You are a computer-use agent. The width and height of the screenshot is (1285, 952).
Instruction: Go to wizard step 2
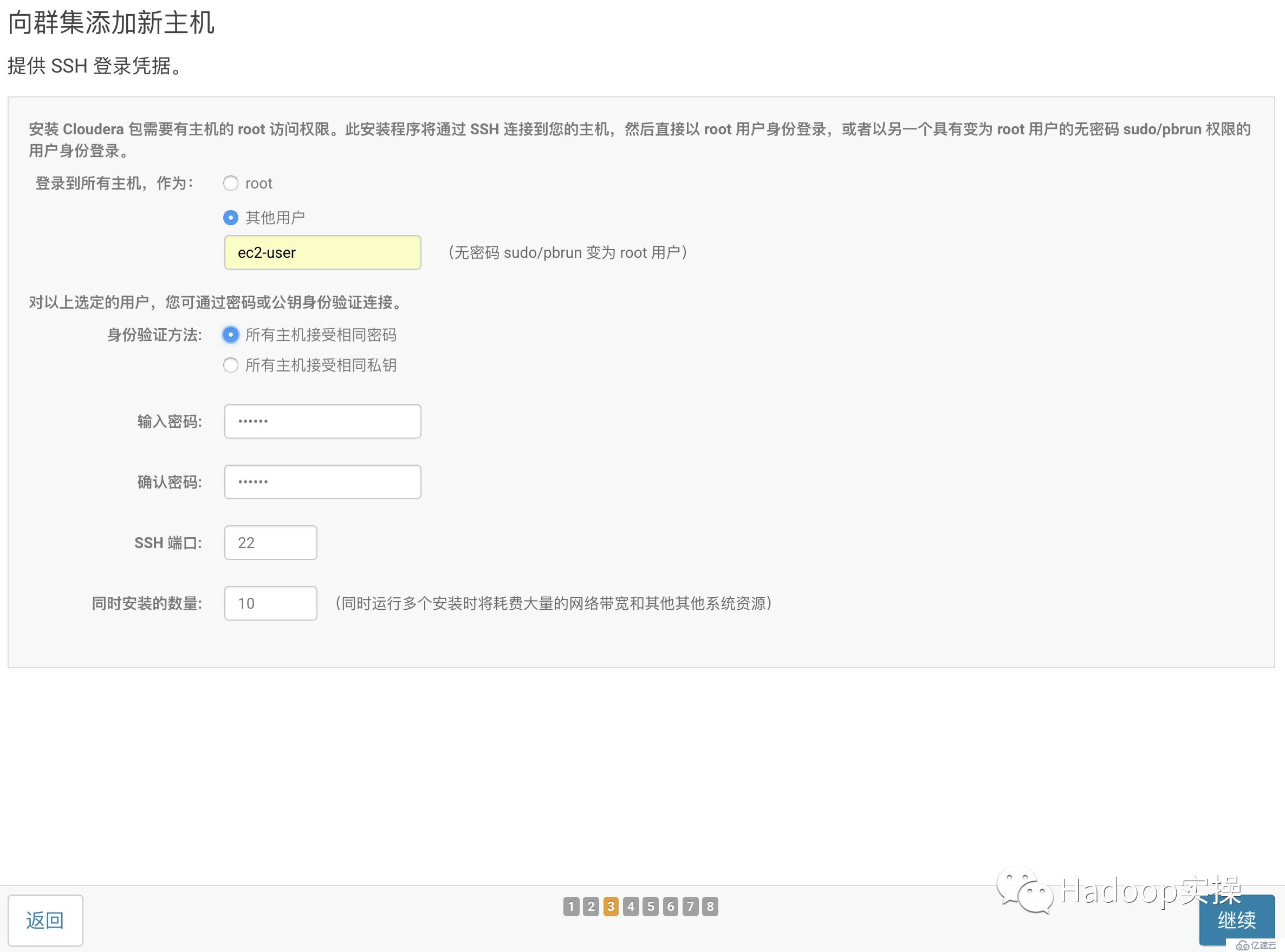coord(591,907)
